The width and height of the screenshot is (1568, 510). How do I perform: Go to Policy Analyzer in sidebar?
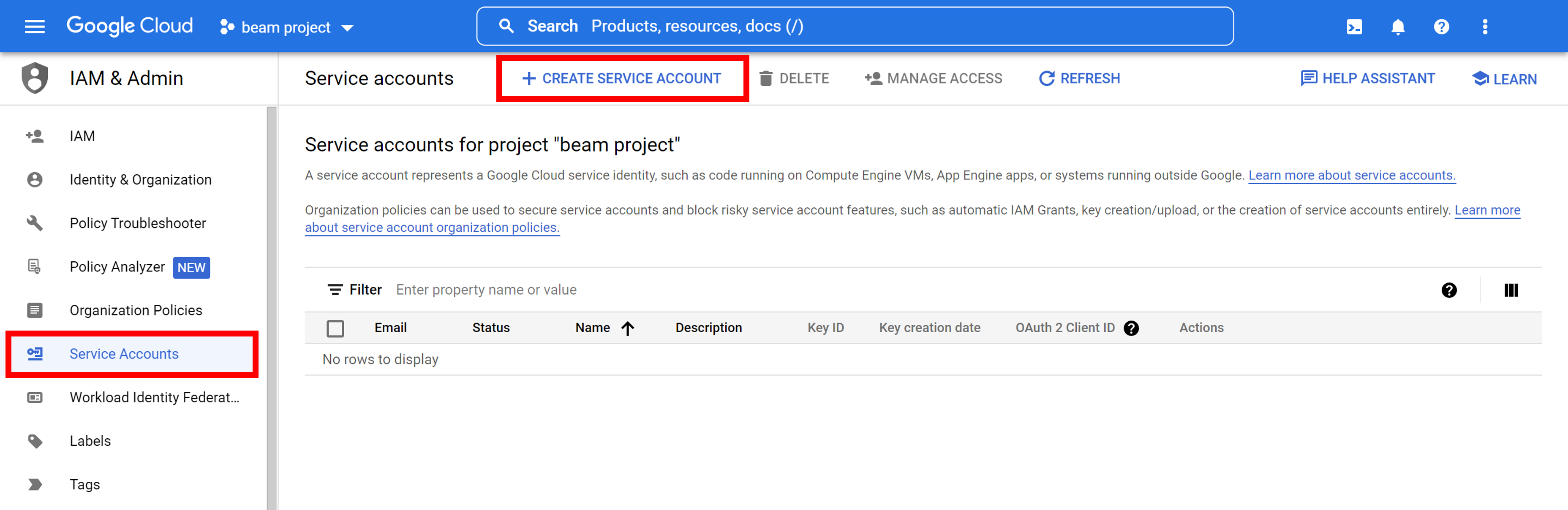pos(117,266)
